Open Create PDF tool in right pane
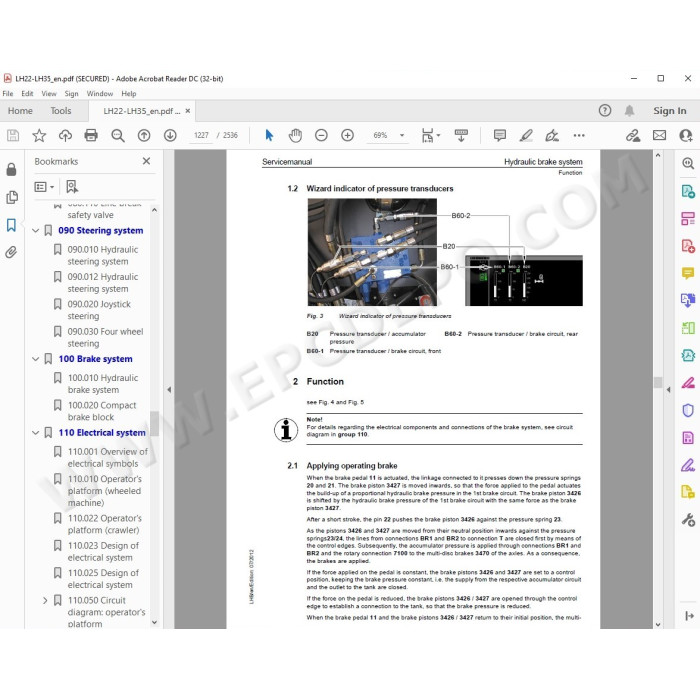700x700 pixels. coord(688,246)
